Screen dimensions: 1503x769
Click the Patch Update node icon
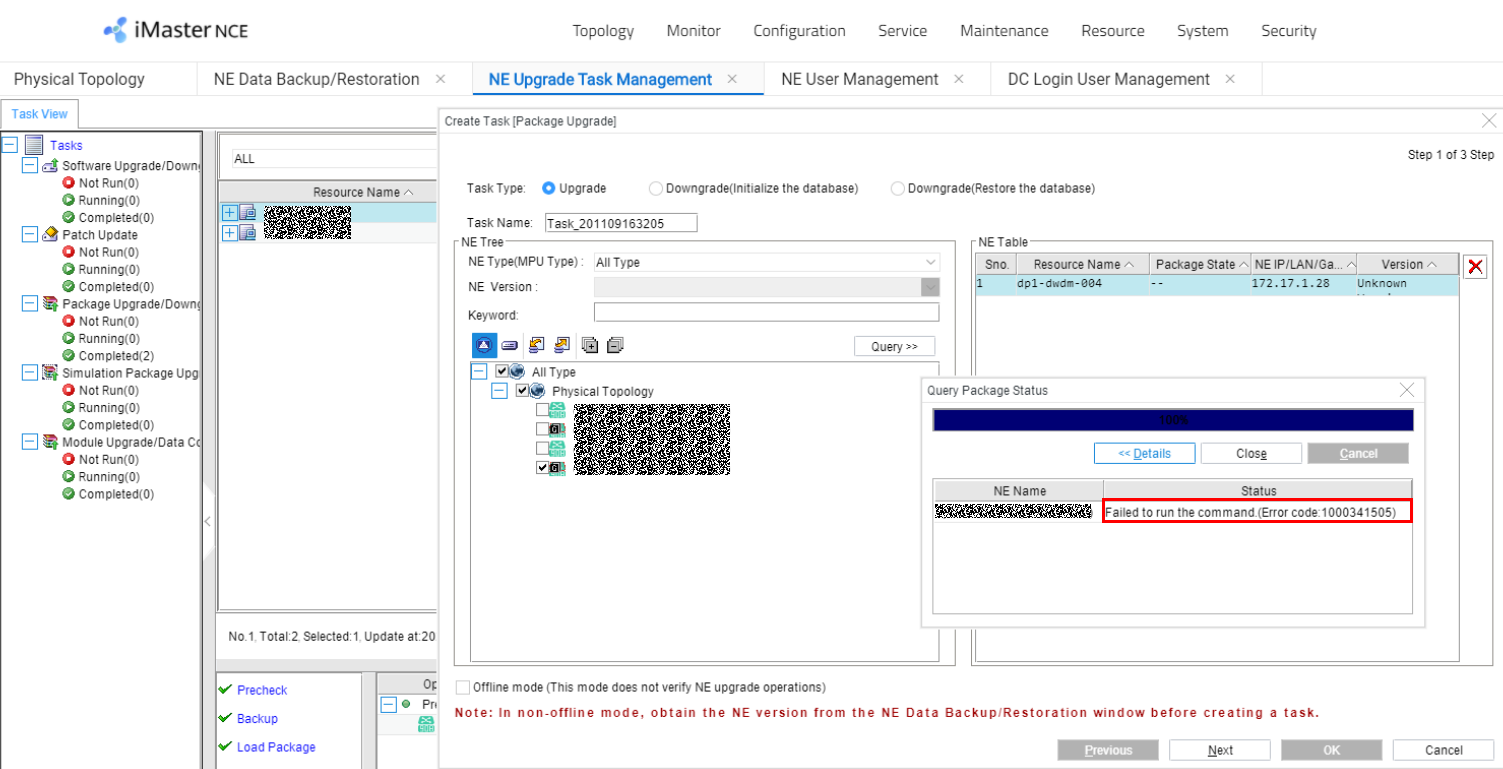[x=50, y=235]
